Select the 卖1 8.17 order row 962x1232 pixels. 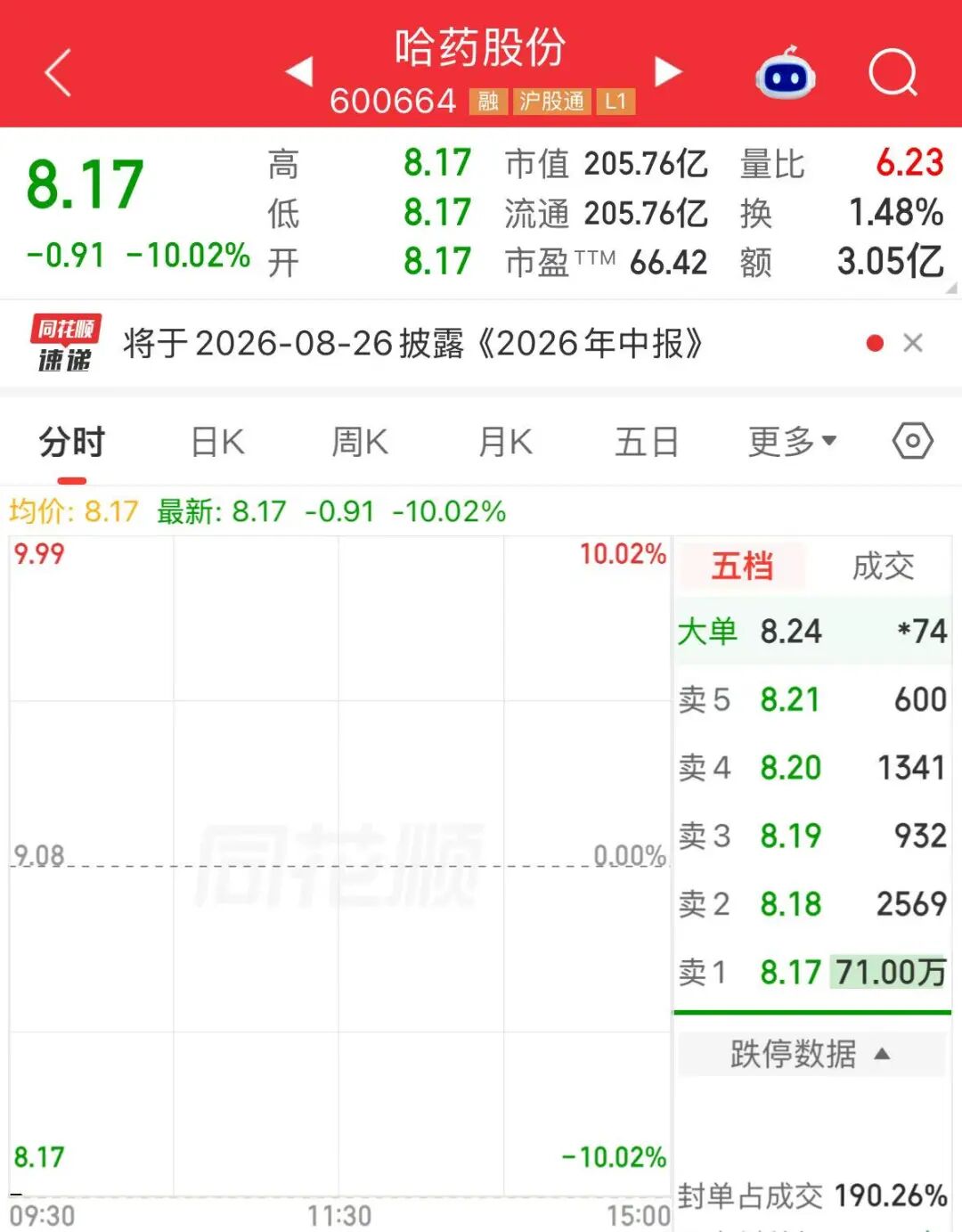click(812, 972)
